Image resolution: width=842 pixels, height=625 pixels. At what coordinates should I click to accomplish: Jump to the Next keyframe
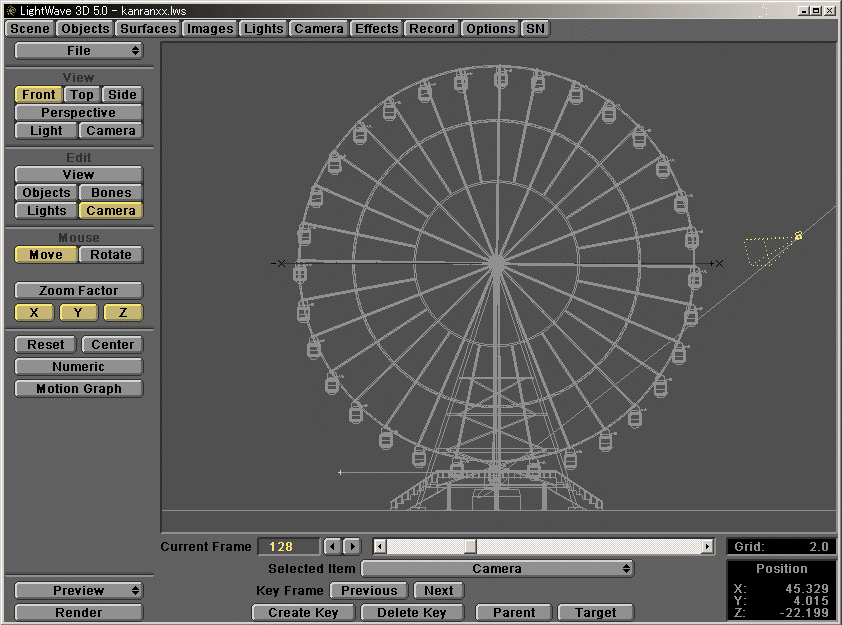coord(438,590)
